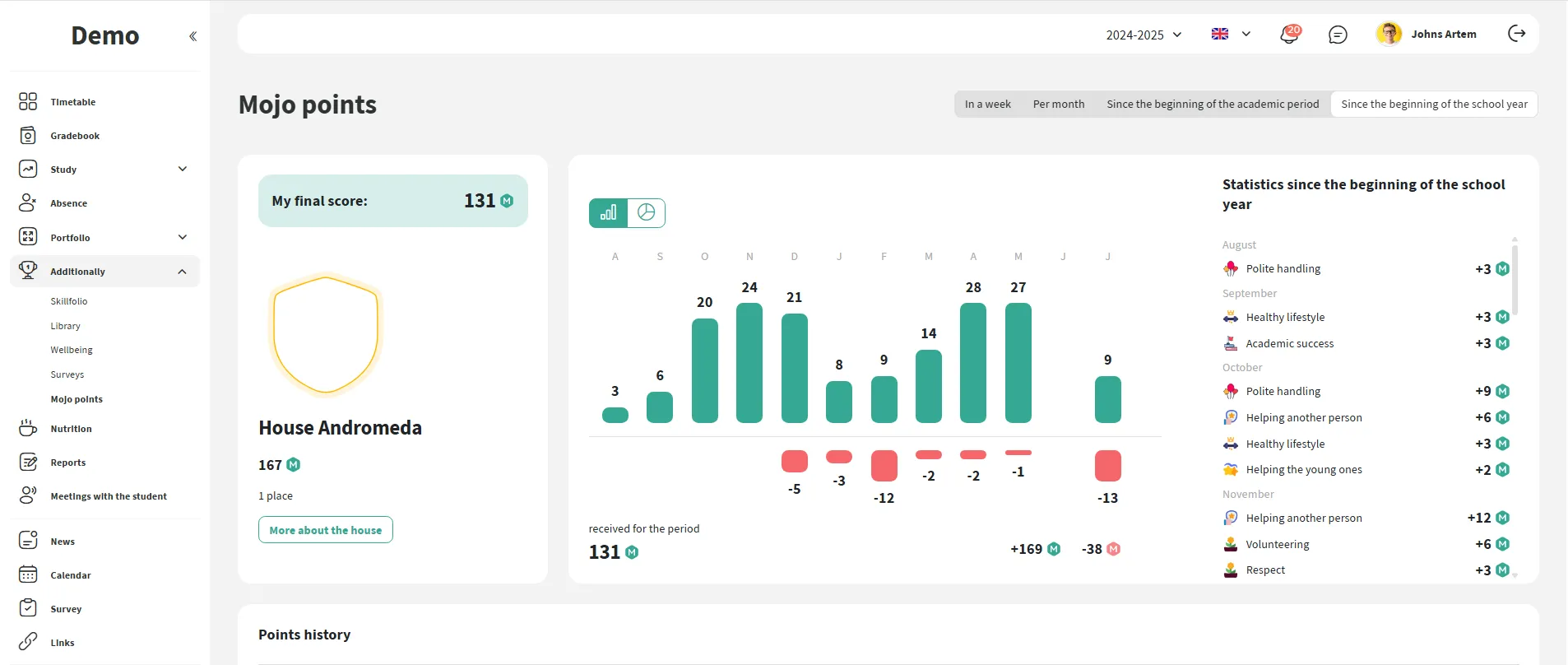Open the Gradebook sidebar item
The height and width of the screenshot is (665, 1568).
(x=74, y=136)
